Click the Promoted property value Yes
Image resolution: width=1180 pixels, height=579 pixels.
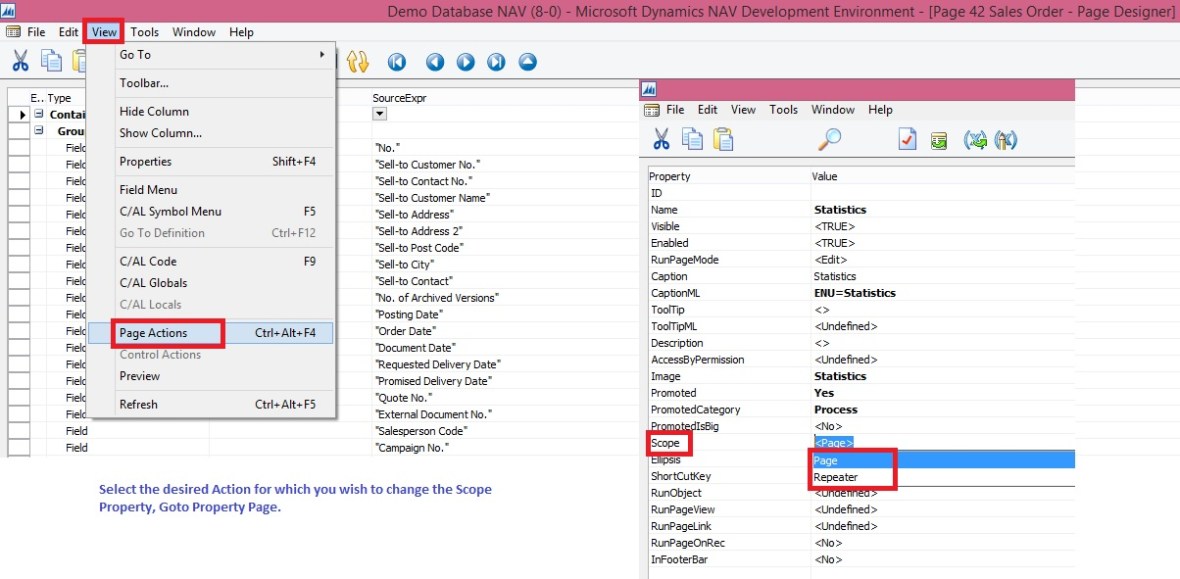pos(824,393)
